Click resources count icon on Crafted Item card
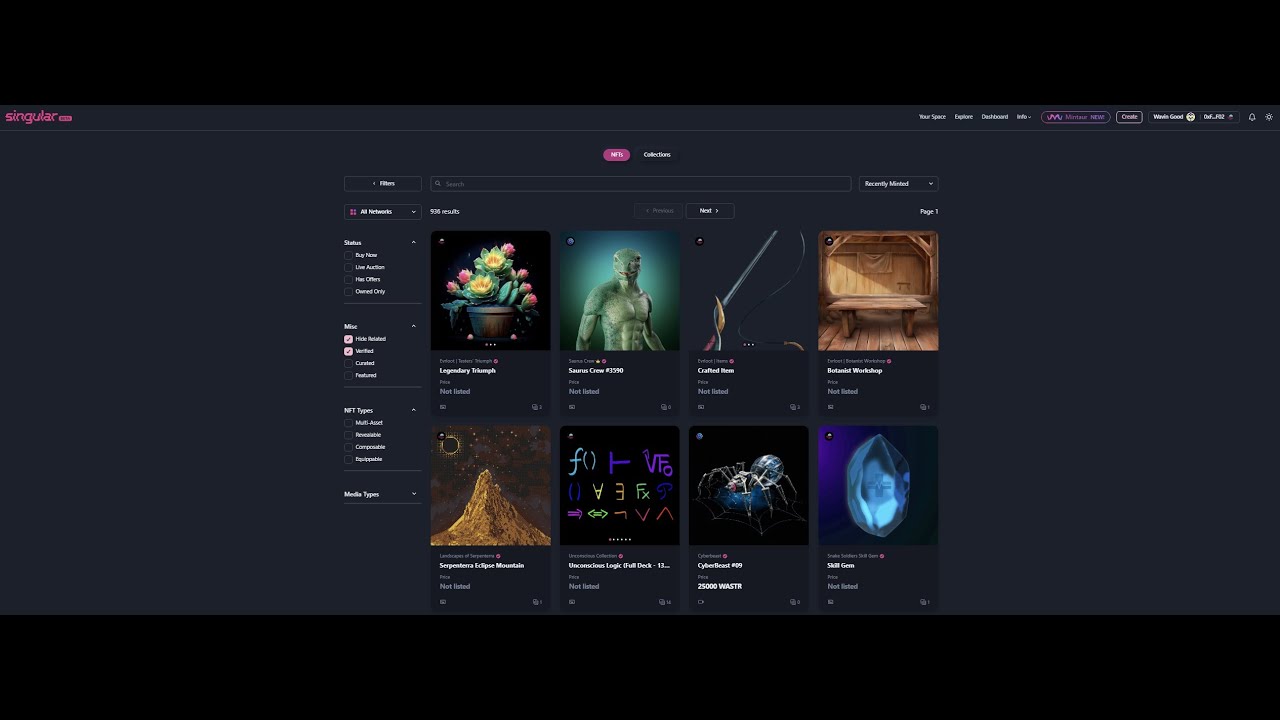The image size is (1280, 720). pos(794,407)
